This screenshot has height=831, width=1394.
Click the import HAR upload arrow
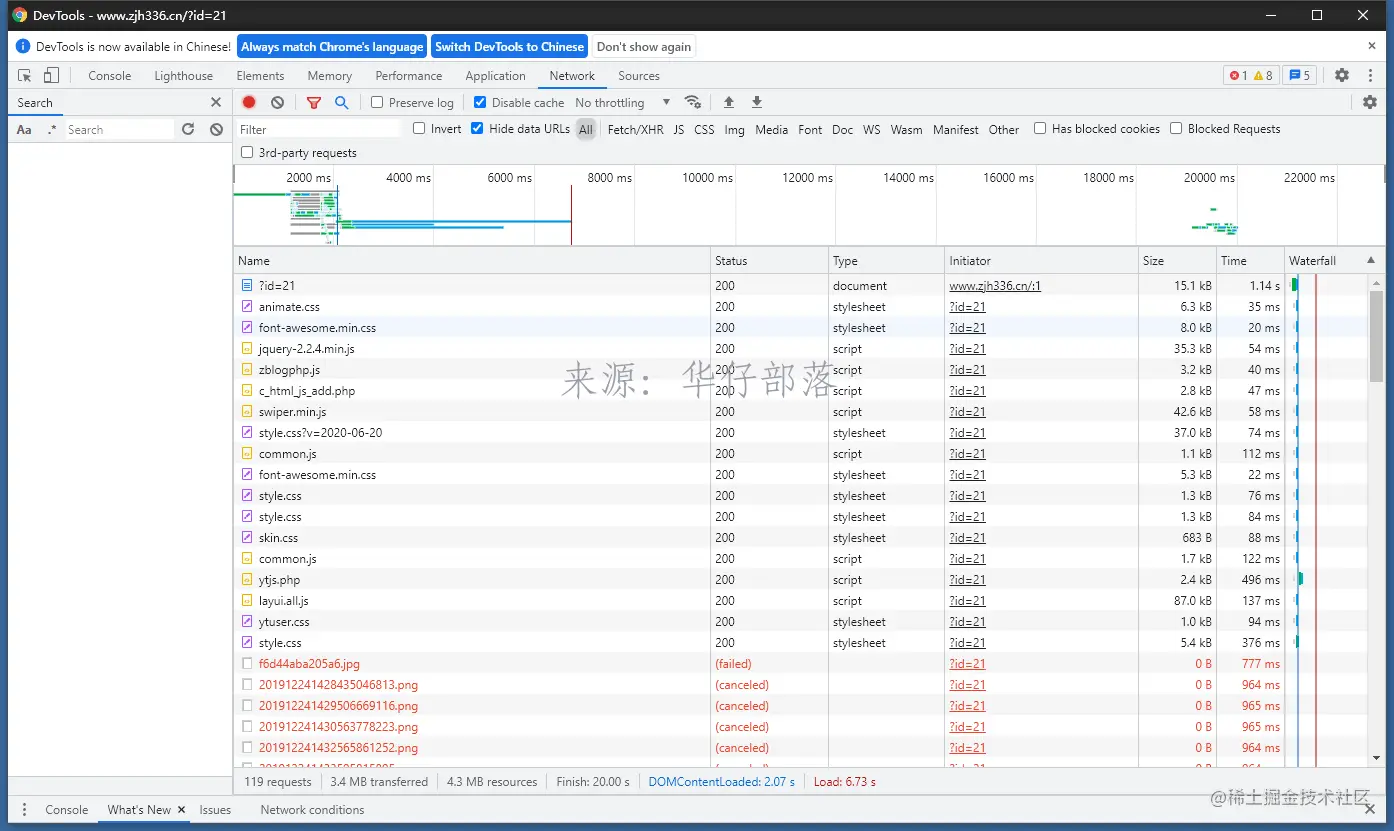point(729,102)
